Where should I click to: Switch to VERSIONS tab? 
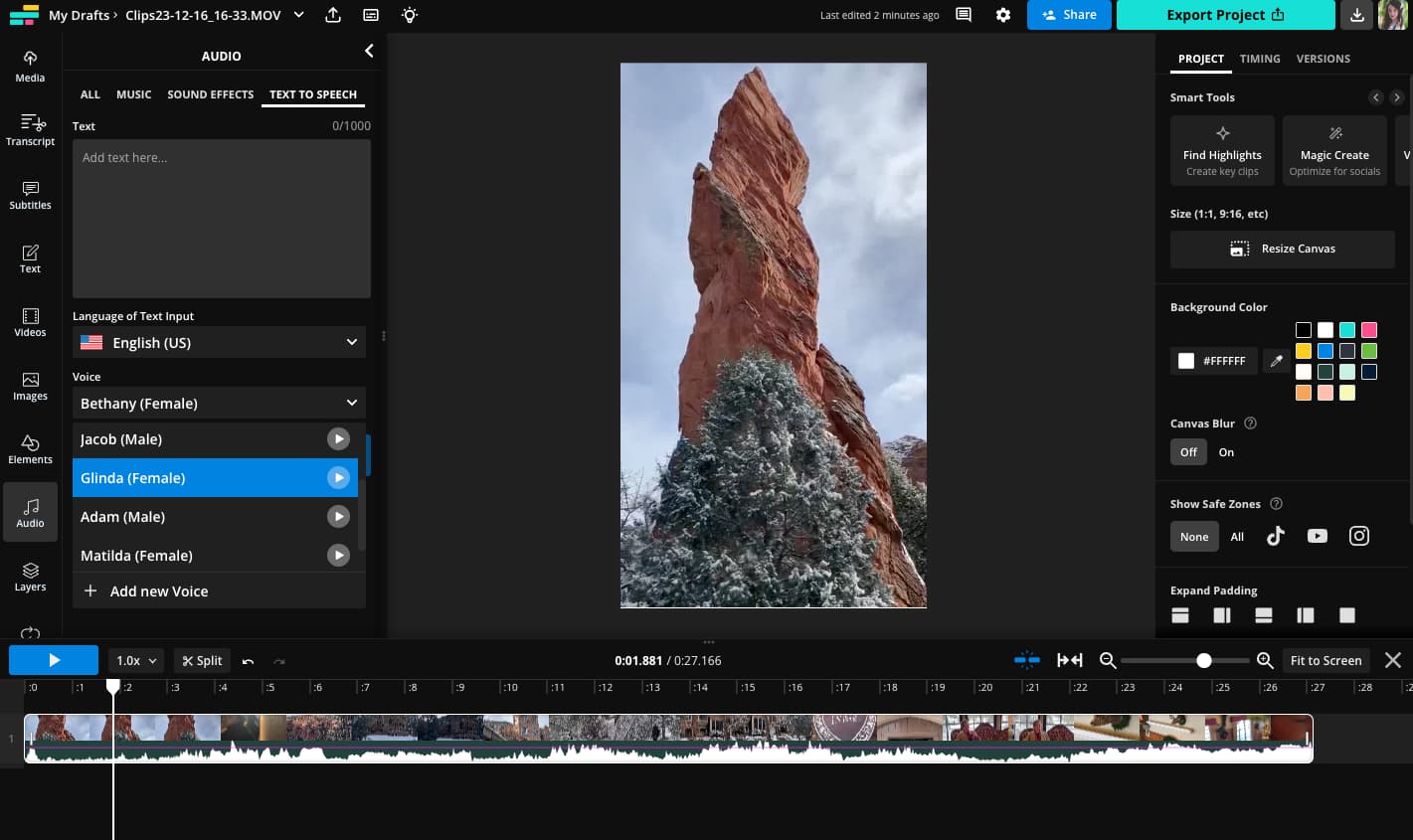click(1324, 59)
